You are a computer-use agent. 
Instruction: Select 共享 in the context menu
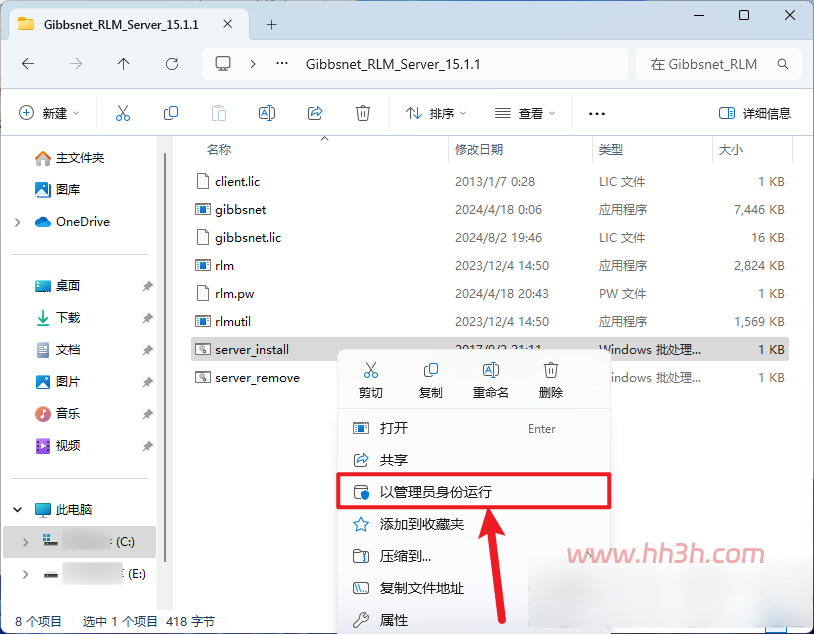coord(473,460)
